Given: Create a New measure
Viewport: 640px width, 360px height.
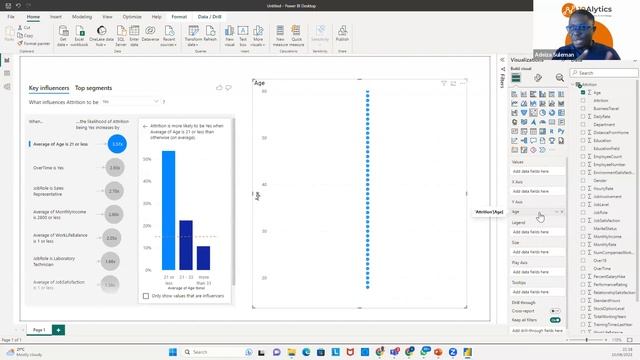Looking at the screenshot, I should point(280,36).
